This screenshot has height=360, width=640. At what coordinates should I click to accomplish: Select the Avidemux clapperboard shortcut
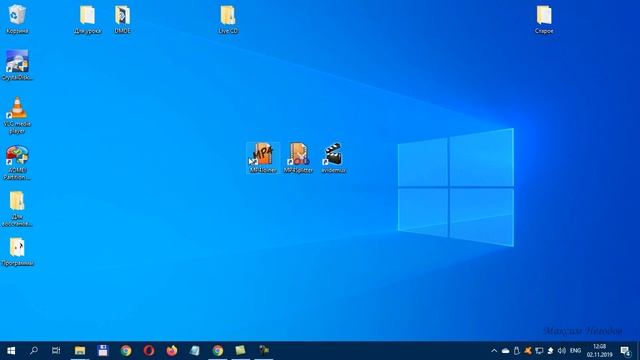[x=333, y=158]
